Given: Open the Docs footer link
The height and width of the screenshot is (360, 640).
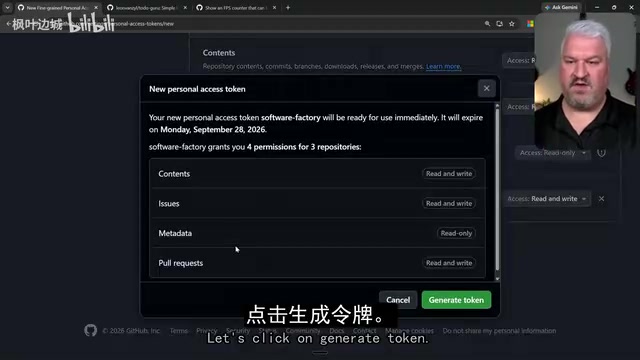Looking at the screenshot, I should [337, 331].
